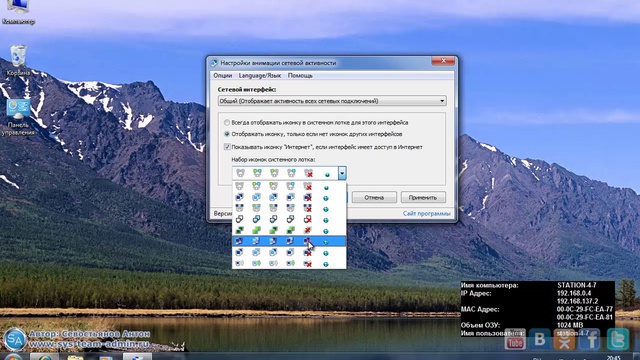This screenshot has height=360, width=640.
Task: Click the Применить button
Action: [423, 198]
